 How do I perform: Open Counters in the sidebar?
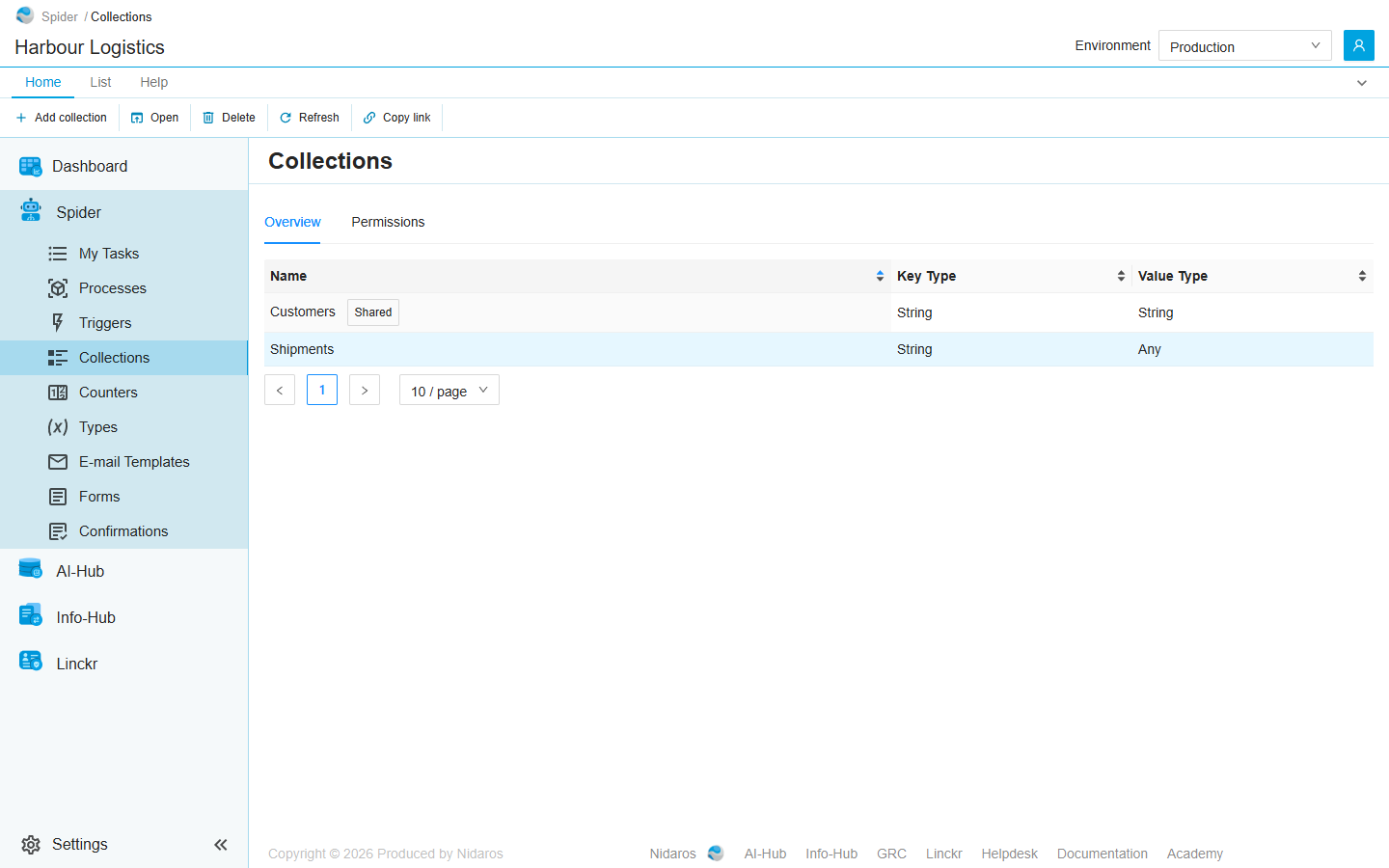108,393
